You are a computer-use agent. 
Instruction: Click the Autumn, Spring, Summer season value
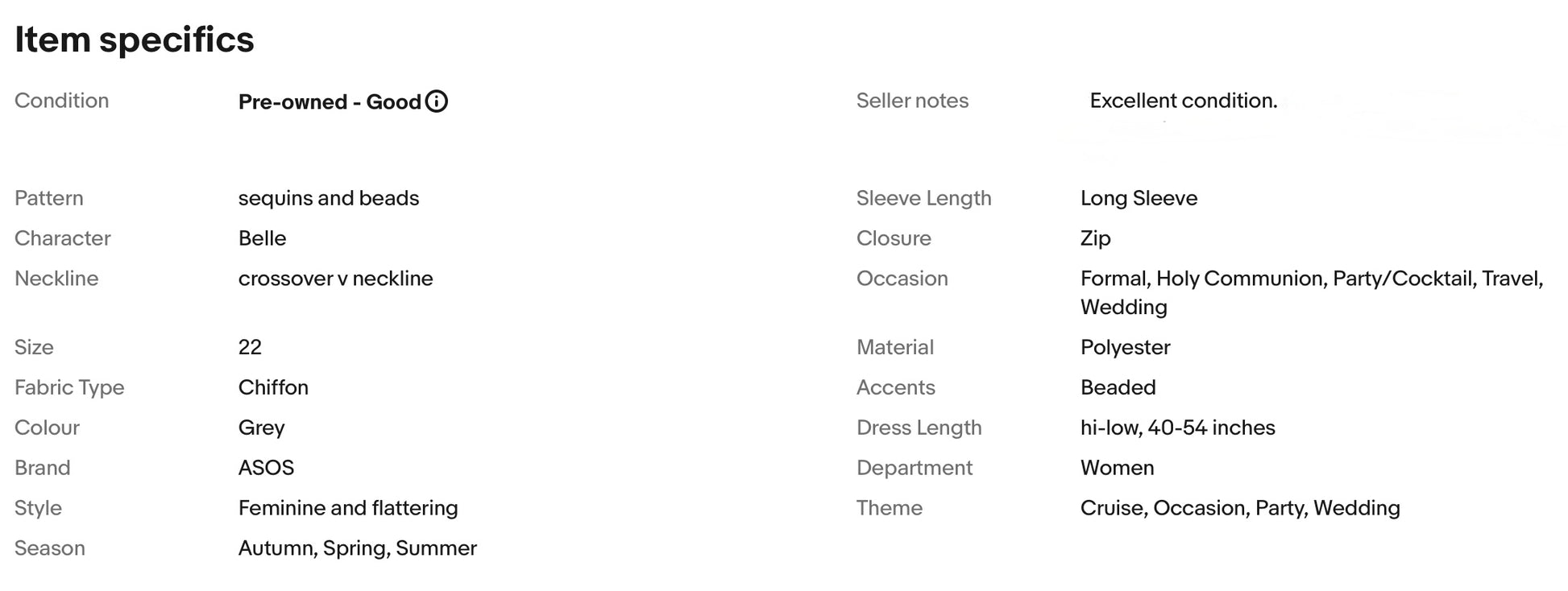point(358,548)
